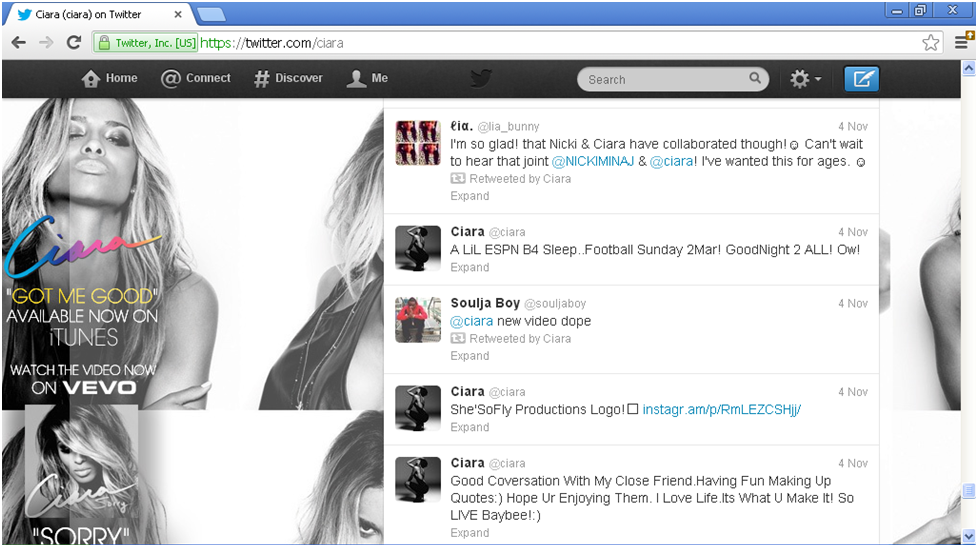This screenshot has width=976, height=545.
Task: Click Ciara name on ESPN tweet
Action: coord(467,231)
